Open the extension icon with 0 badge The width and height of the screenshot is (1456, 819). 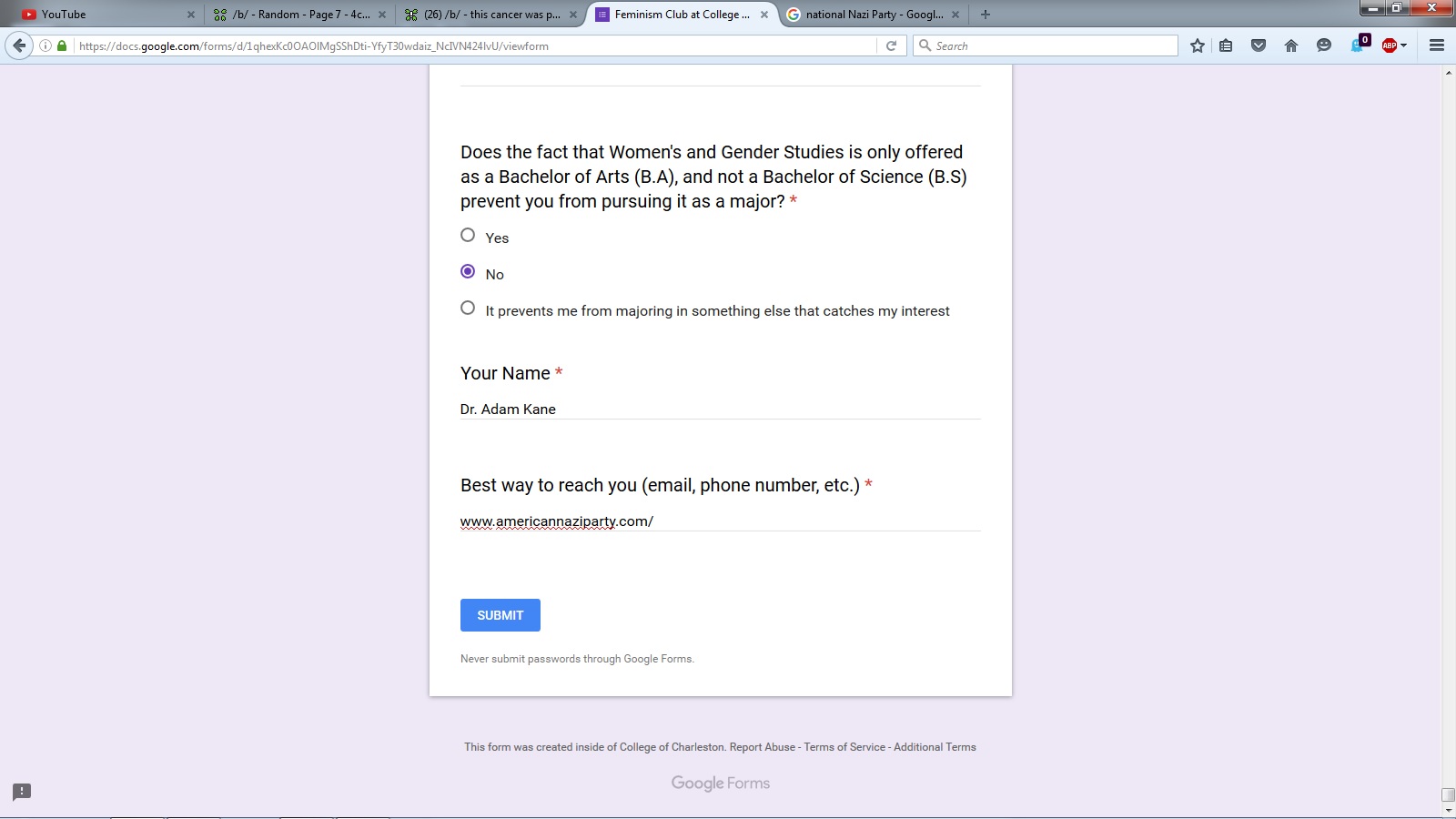pos(1360,44)
